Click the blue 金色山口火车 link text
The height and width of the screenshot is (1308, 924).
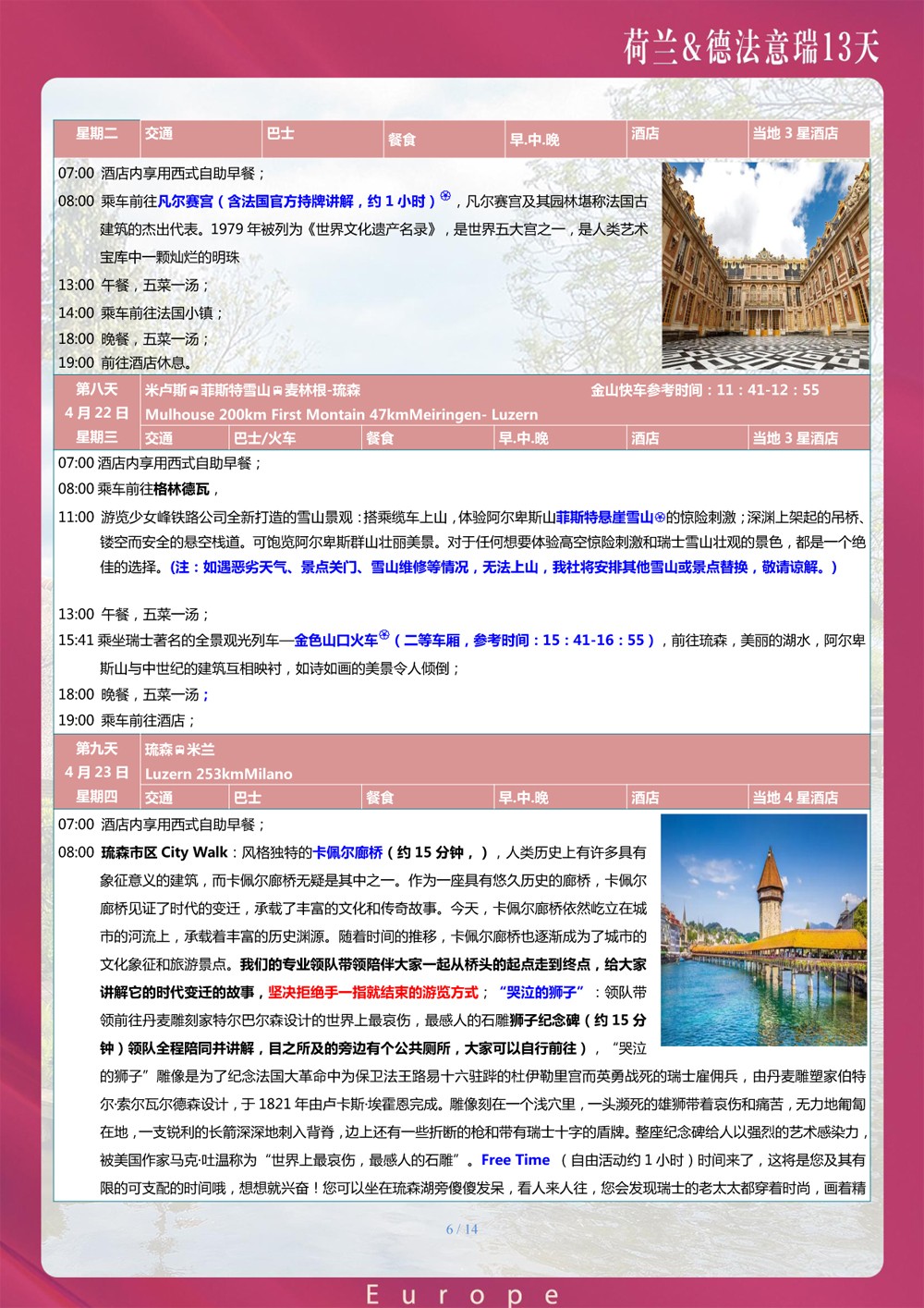click(x=335, y=640)
